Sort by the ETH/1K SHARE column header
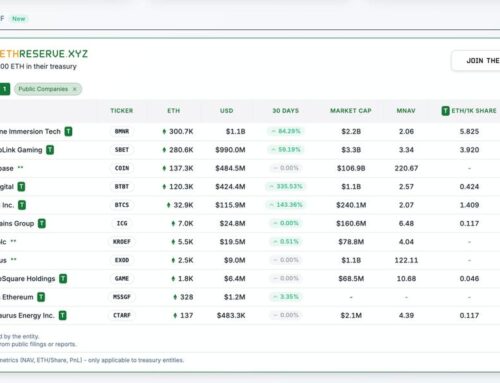This screenshot has height=383, width=500. [474, 111]
